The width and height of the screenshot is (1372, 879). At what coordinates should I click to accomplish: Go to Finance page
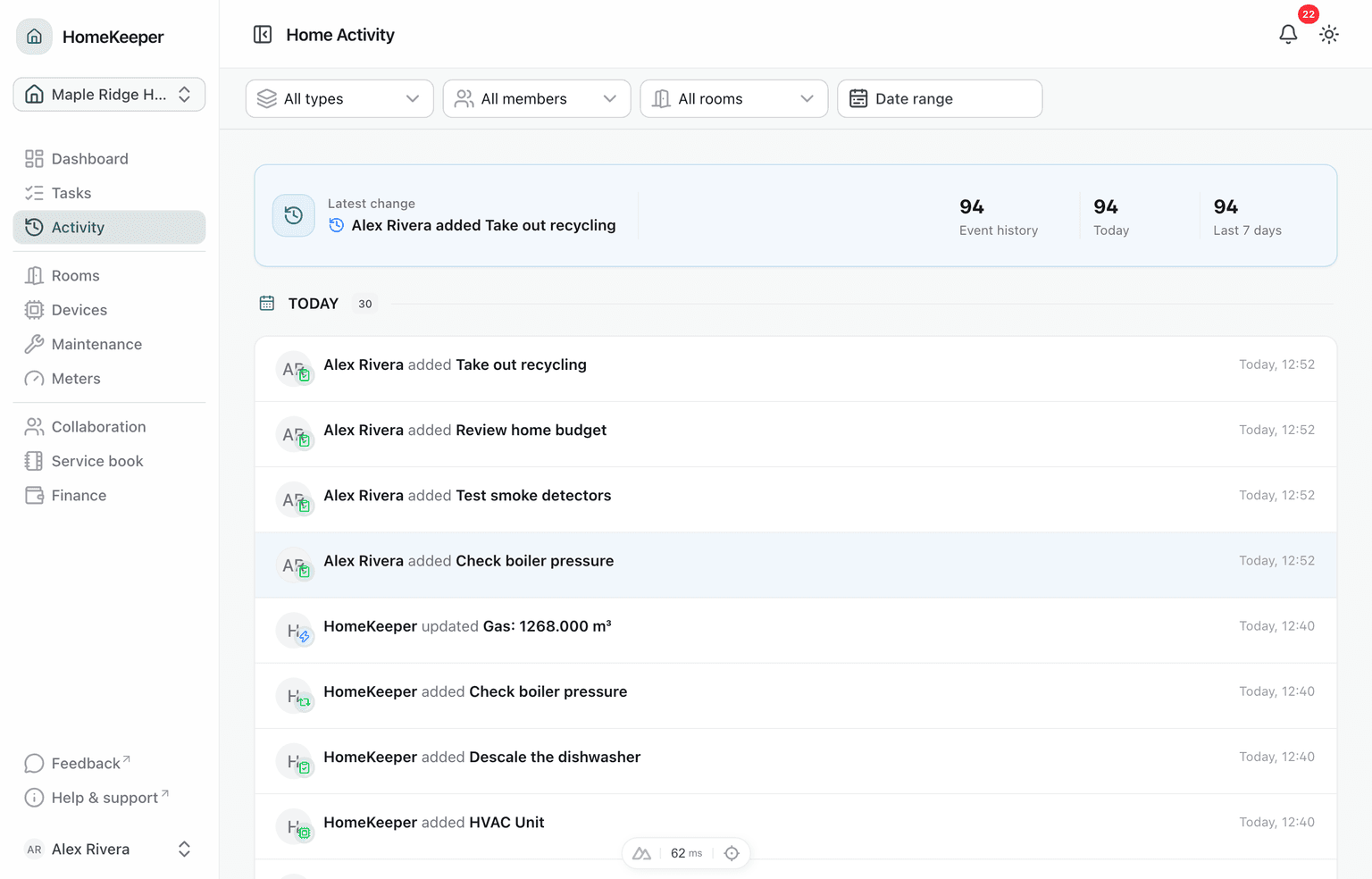tap(109, 496)
